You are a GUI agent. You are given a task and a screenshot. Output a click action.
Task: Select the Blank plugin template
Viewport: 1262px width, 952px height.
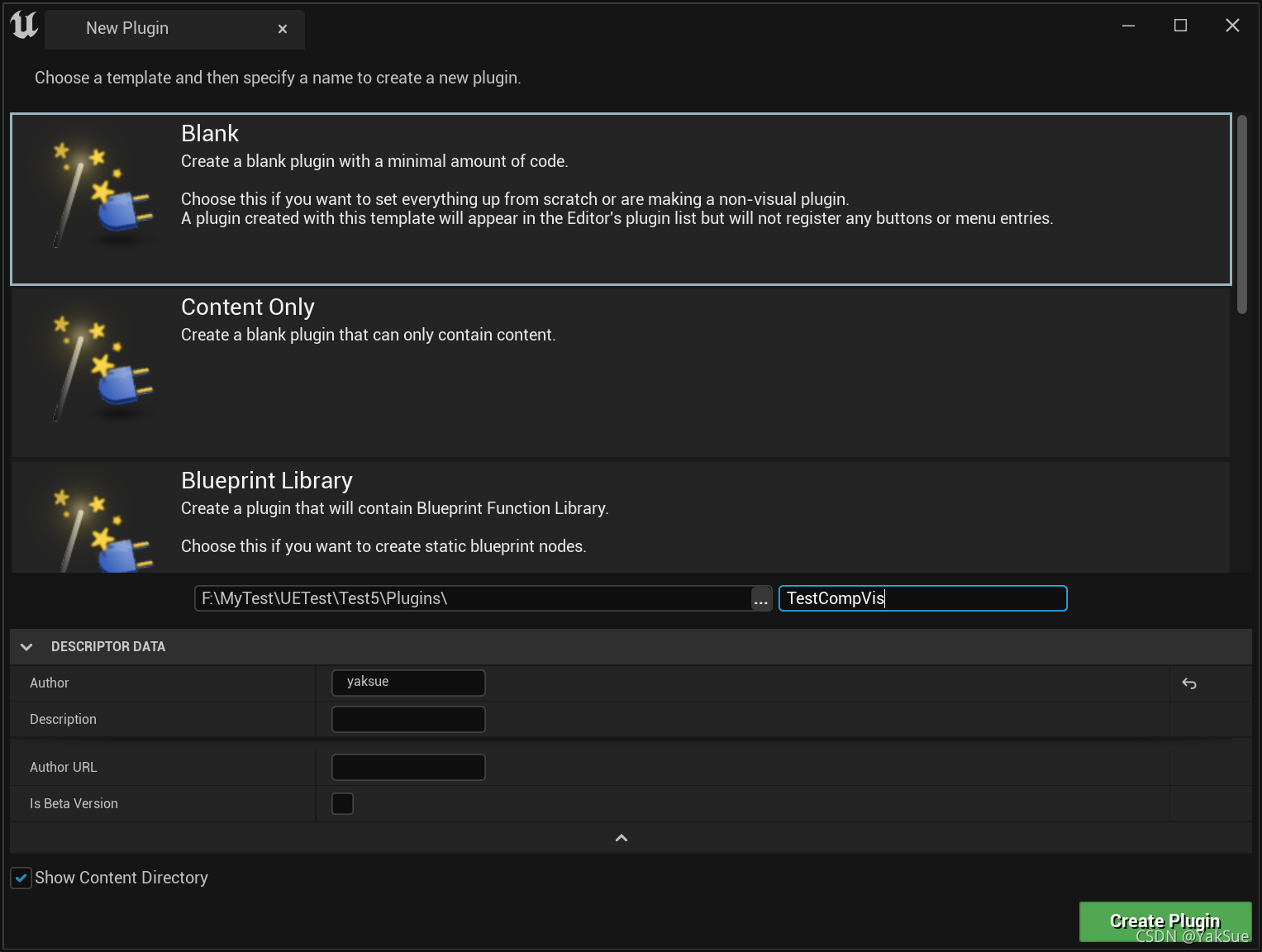(621, 199)
